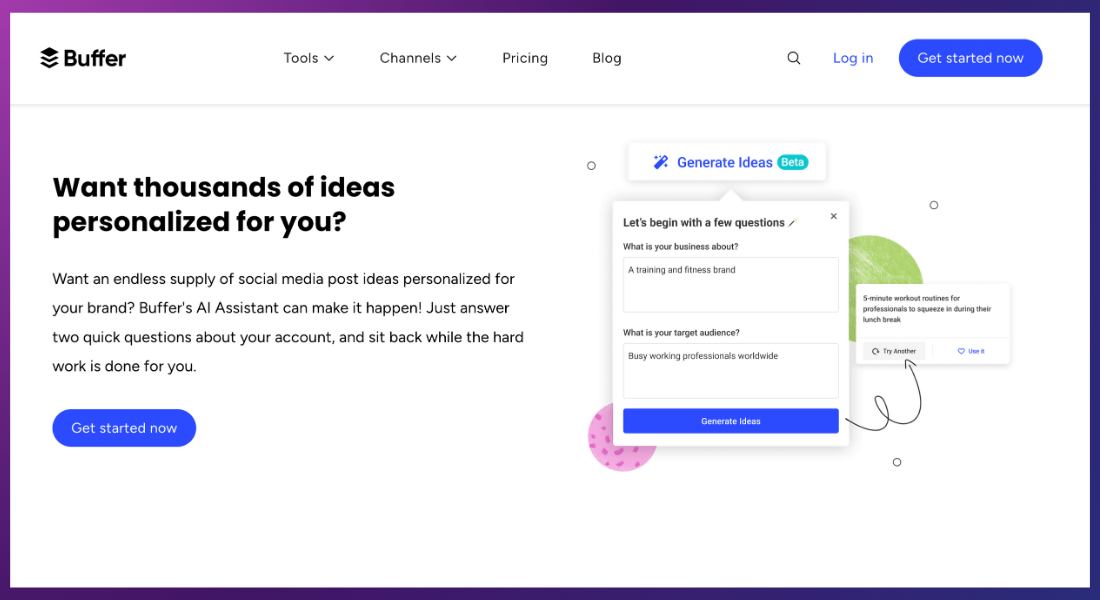Click the target audience input field
The height and width of the screenshot is (600, 1100).
pyautogui.click(x=730, y=371)
